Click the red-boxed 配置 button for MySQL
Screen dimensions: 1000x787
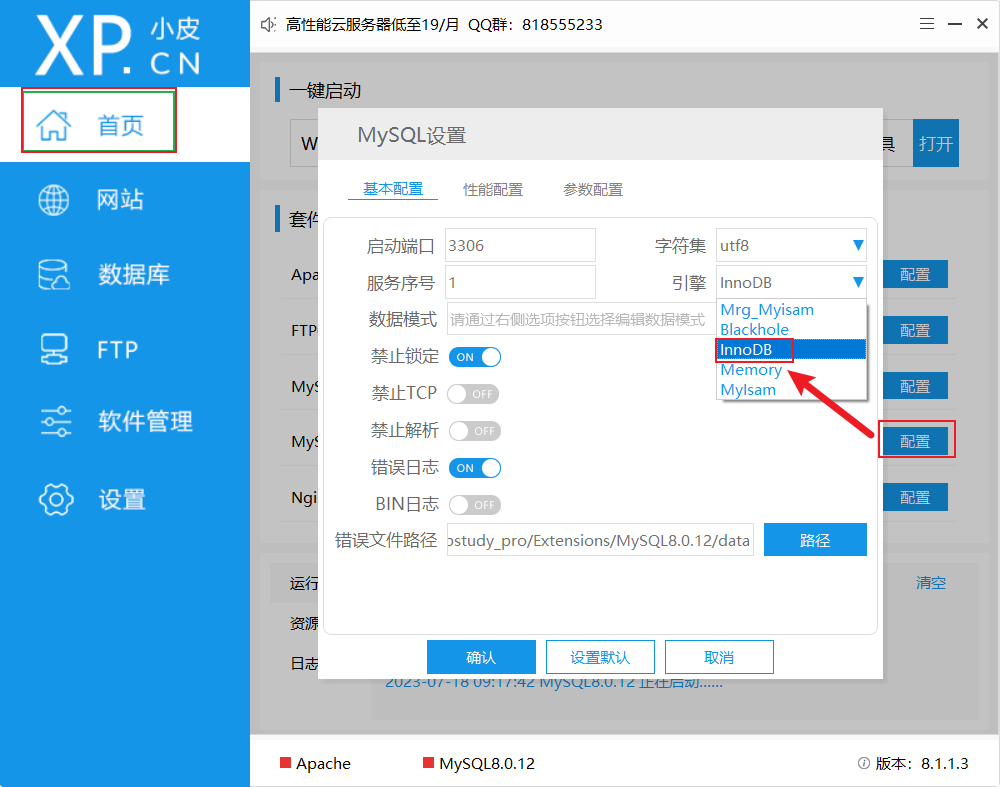[x=915, y=441]
